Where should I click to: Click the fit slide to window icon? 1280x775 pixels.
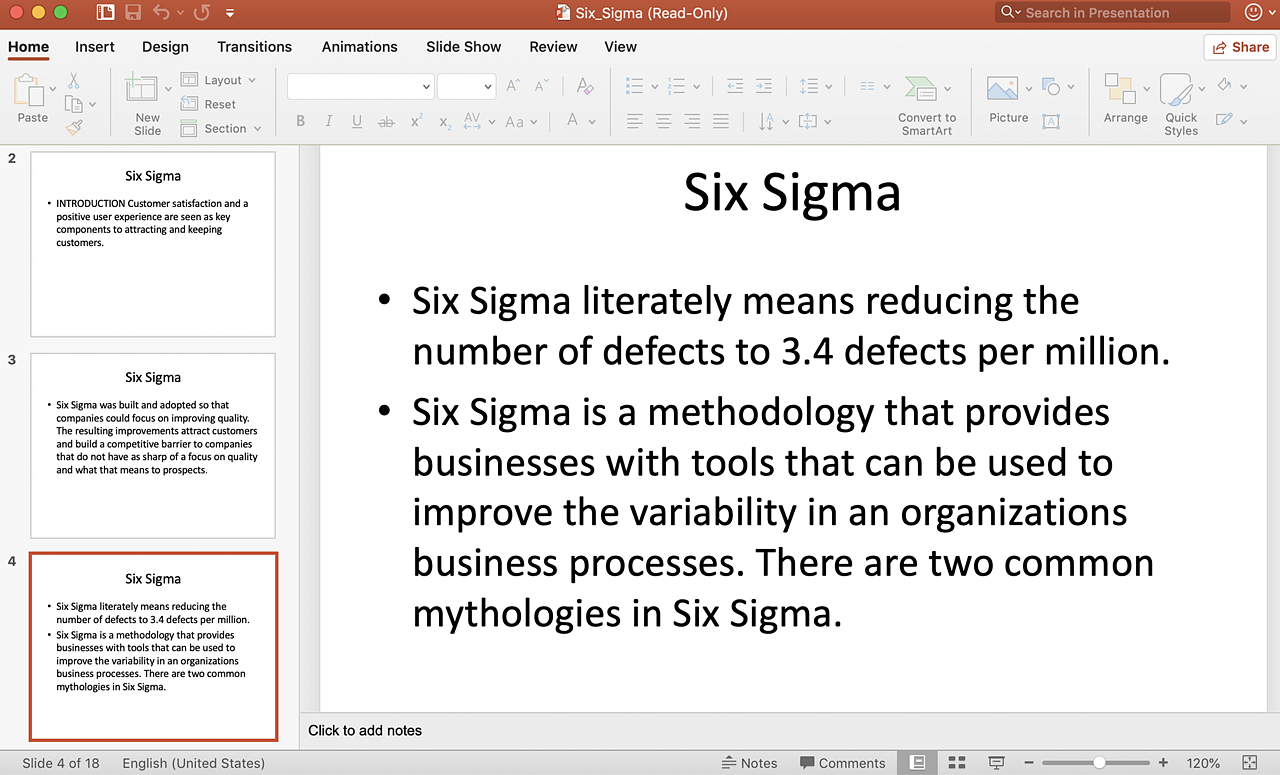coord(1249,763)
